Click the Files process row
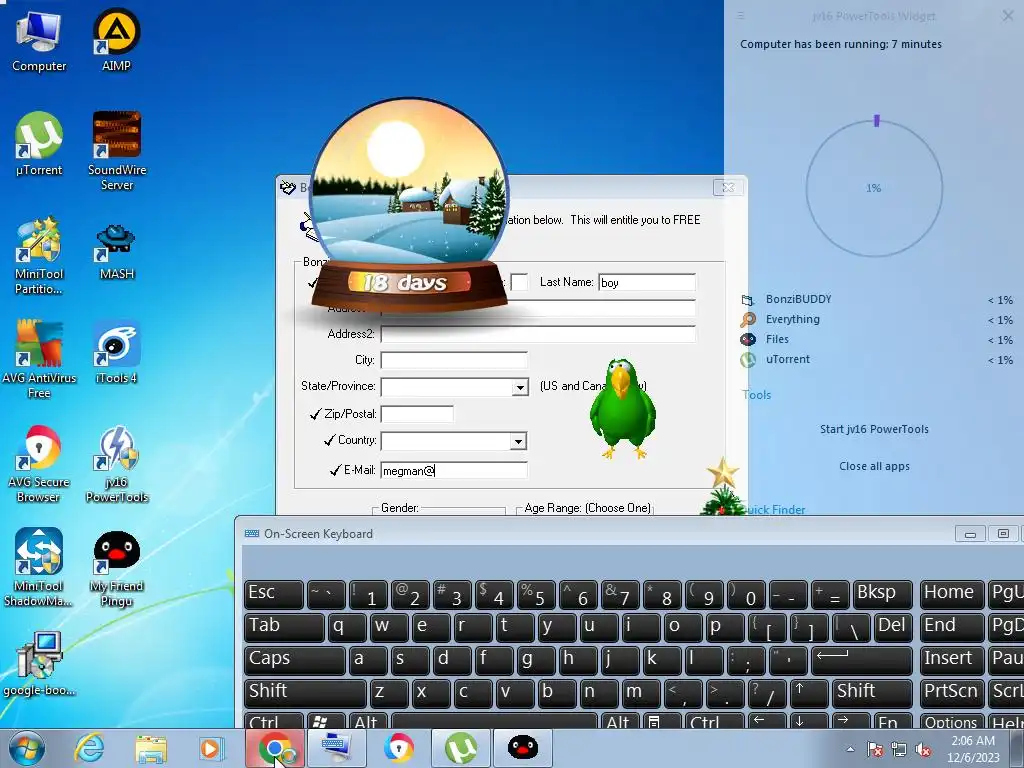This screenshot has width=1024, height=768. (x=876, y=340)
